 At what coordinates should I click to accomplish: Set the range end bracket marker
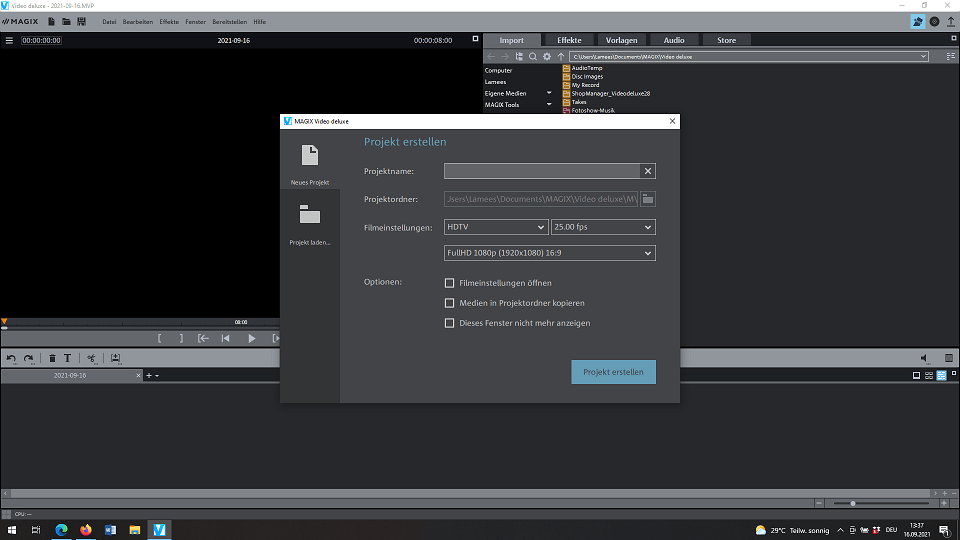181,338
